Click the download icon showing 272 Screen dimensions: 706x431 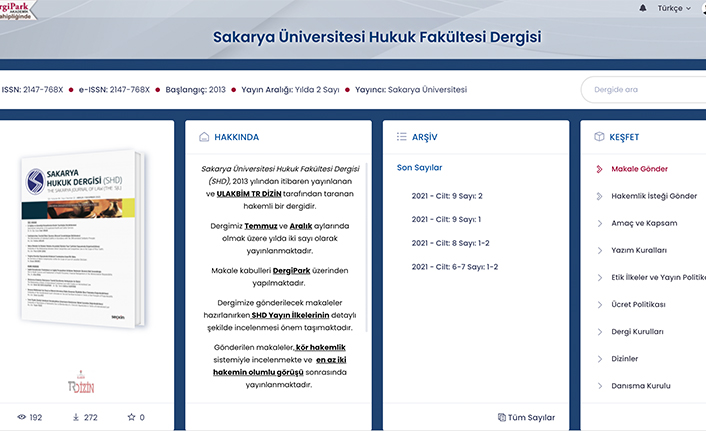(x=76, y=417)
